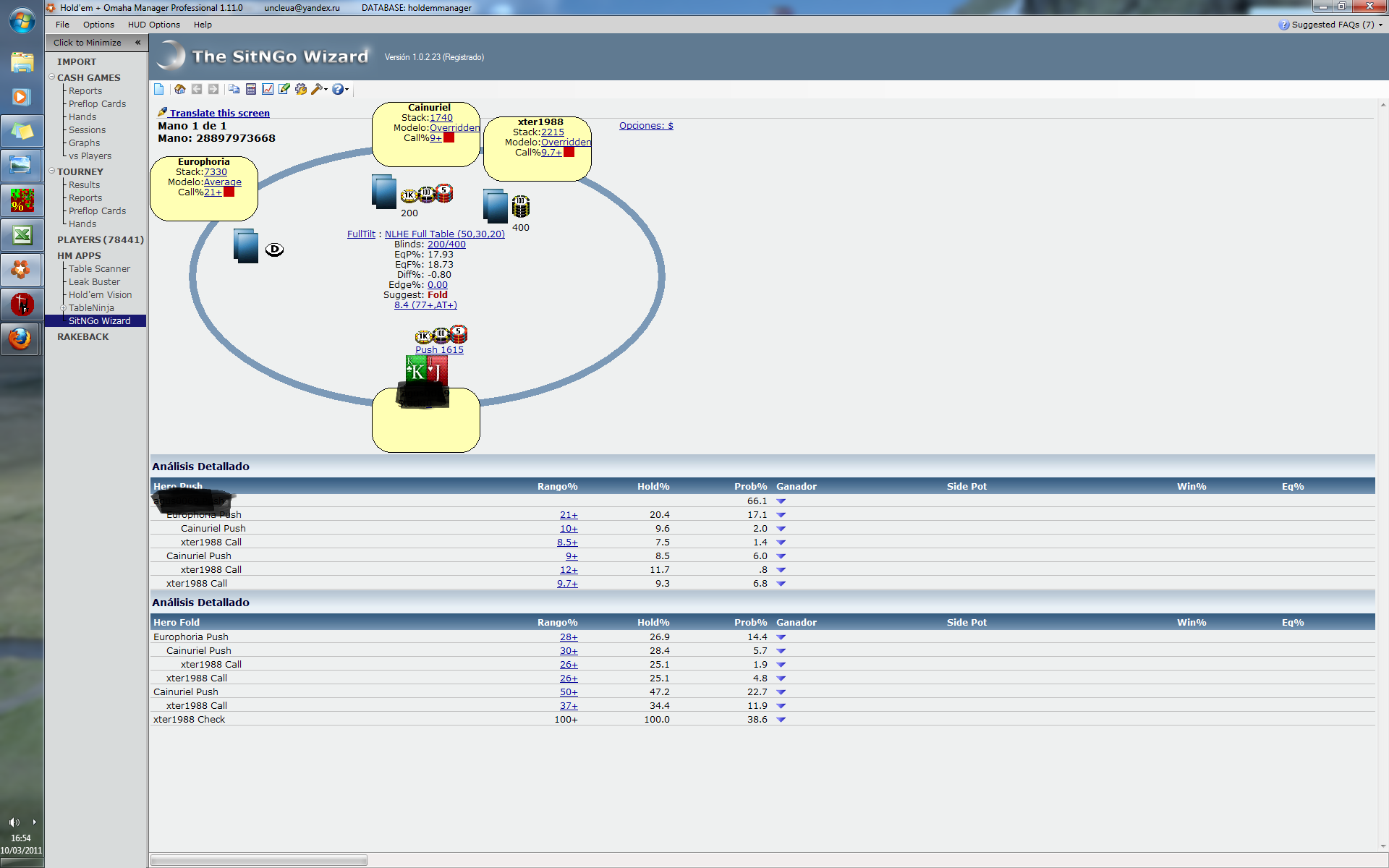Click Hero's King-Jack hole cards
Viewport: 1389px width, 868px height.
[x=427, y=370]
